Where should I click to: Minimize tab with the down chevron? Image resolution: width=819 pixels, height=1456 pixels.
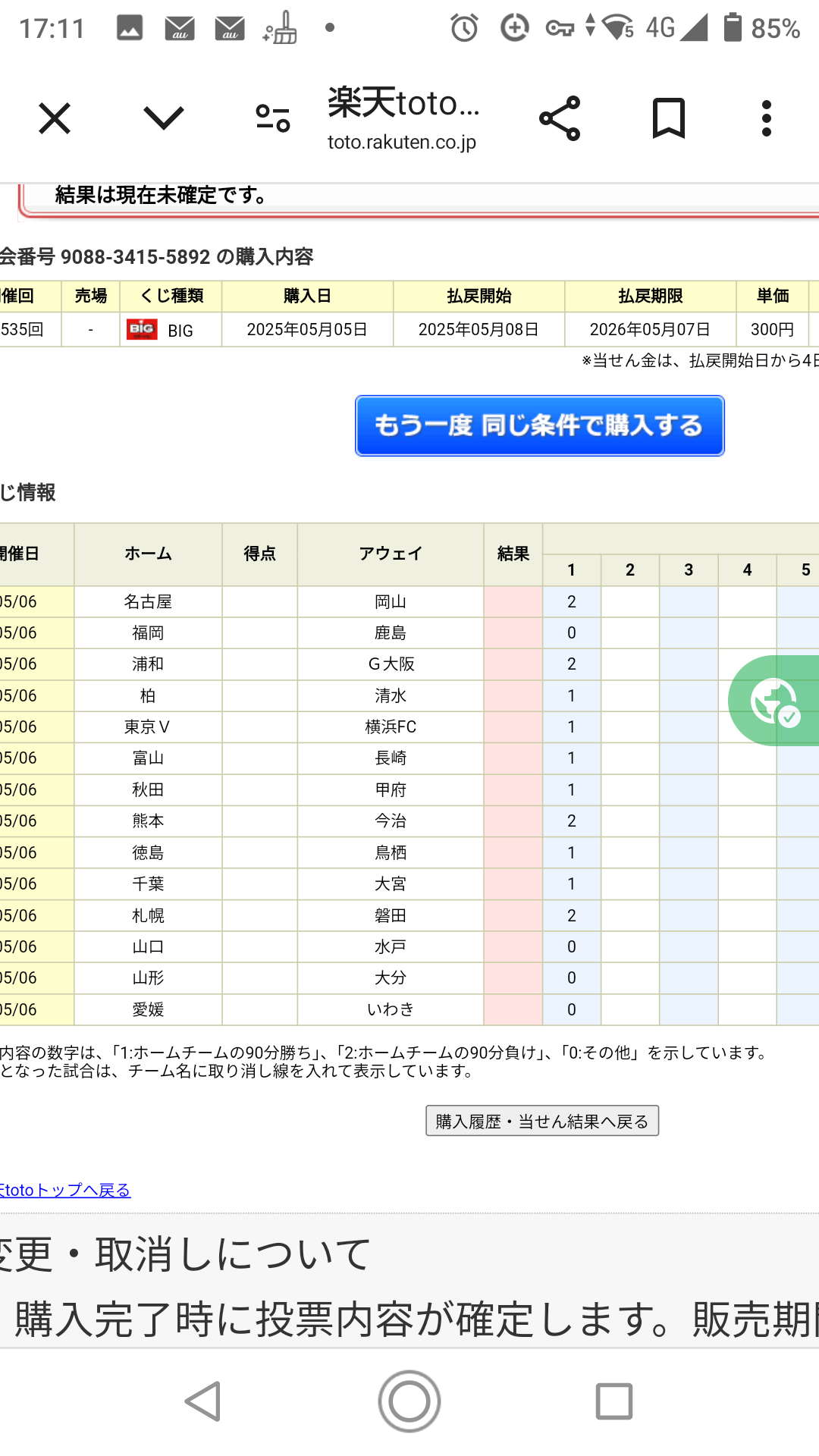(164, 118)
